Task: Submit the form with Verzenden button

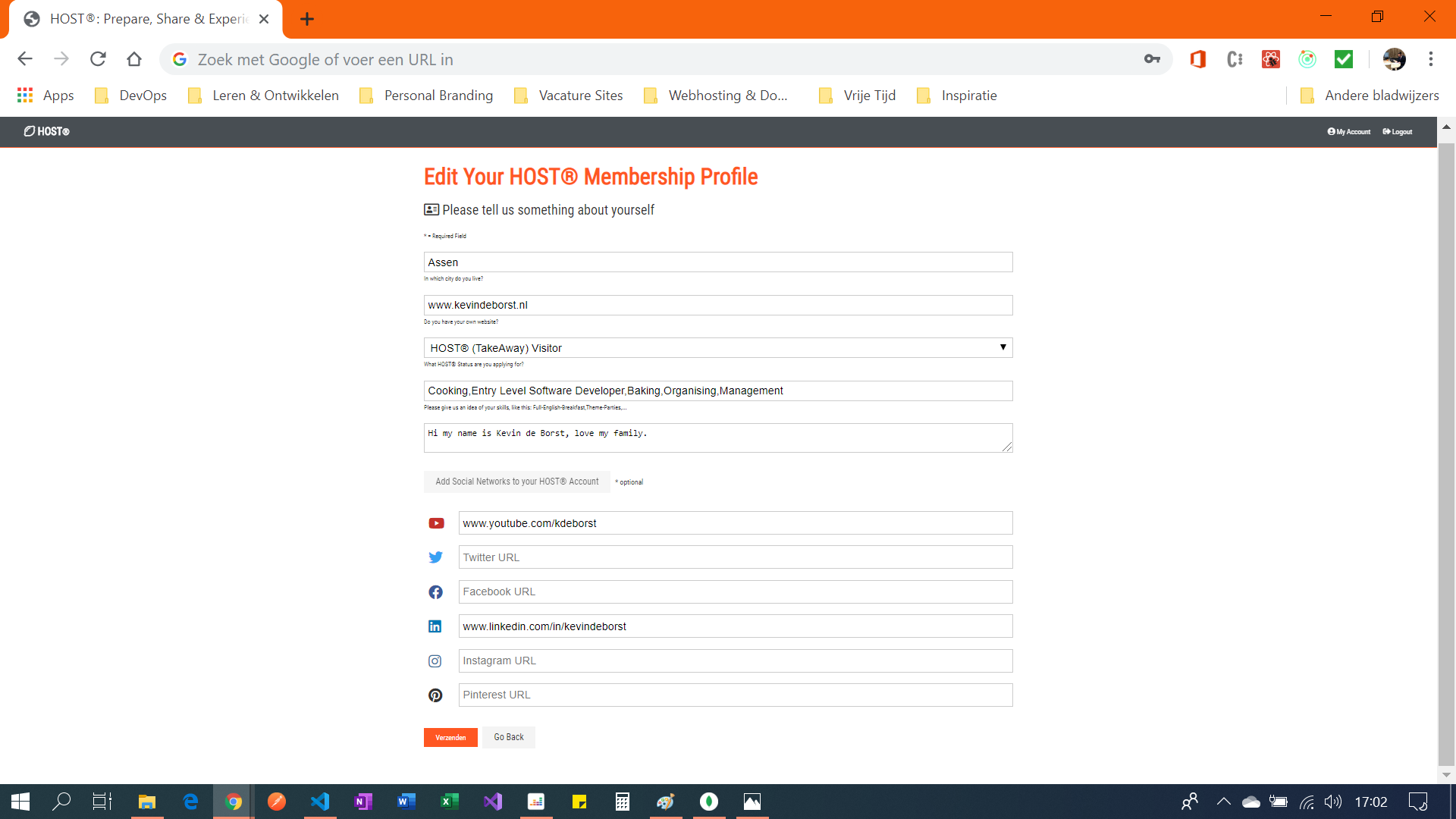Action: [x=450, y=738]
